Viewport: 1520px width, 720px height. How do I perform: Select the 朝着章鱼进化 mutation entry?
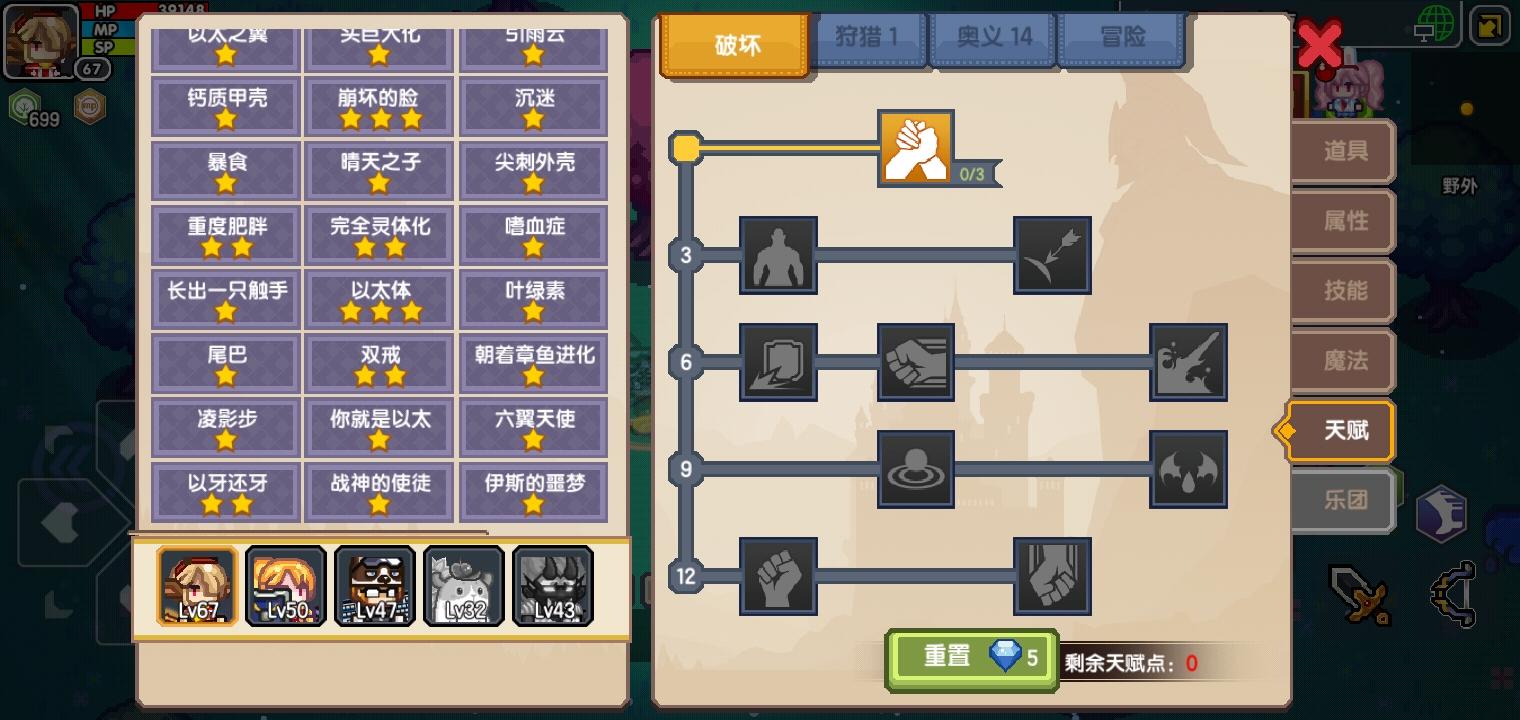tap(533, 363)
